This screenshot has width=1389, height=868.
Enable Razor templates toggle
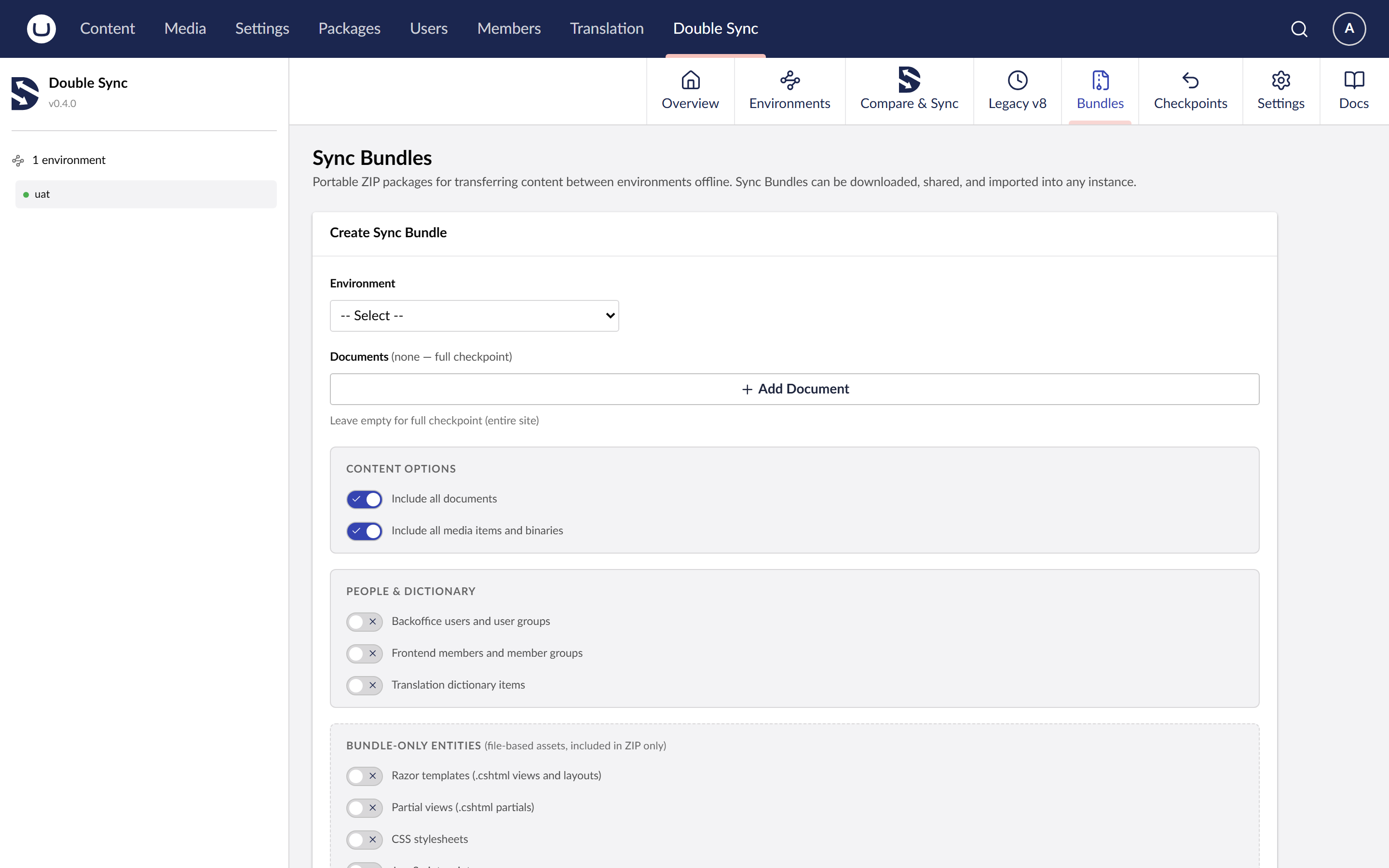point(364,776)
